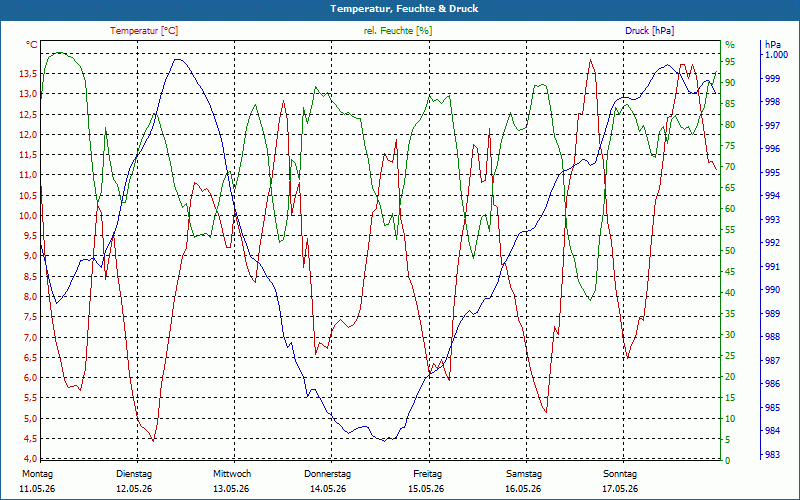
Task: Click the '12,0' temperature axis value
Action: pyautogui.click(x=28, y=135)
